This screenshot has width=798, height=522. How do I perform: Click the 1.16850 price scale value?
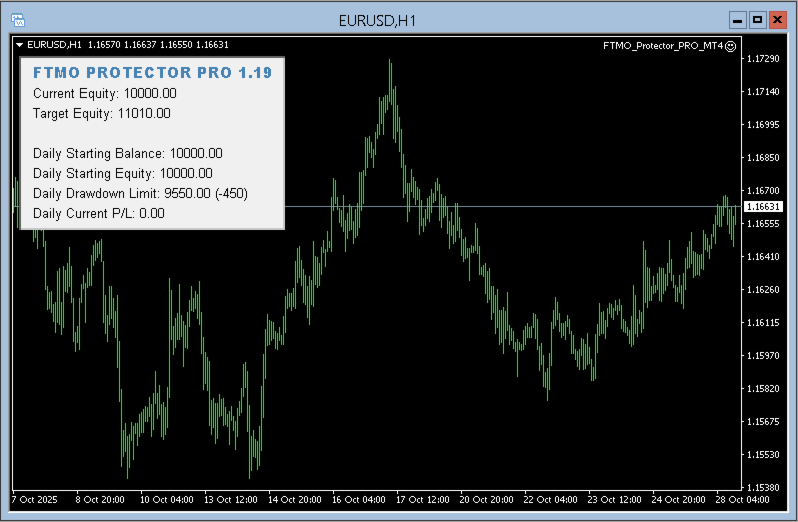coord(763,158)
